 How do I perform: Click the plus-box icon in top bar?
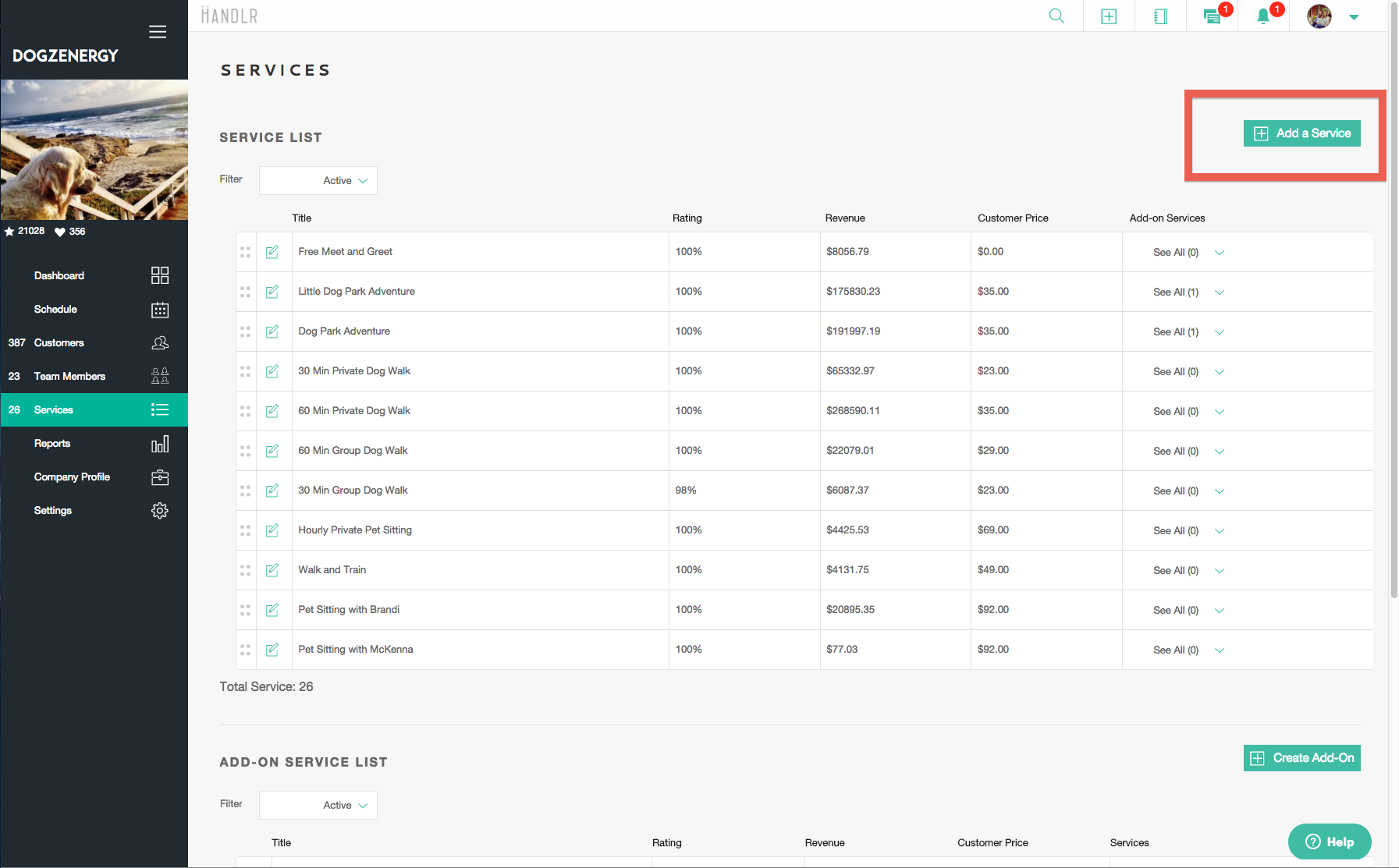[1109, 16]
